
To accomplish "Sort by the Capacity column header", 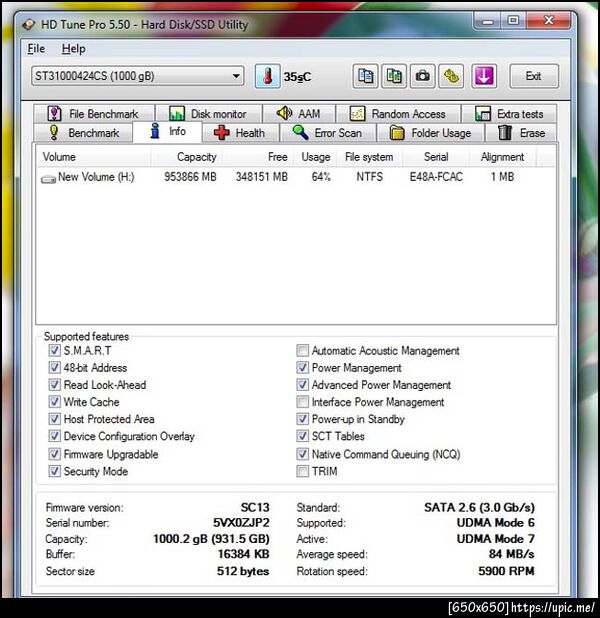I will click(186, 157).
